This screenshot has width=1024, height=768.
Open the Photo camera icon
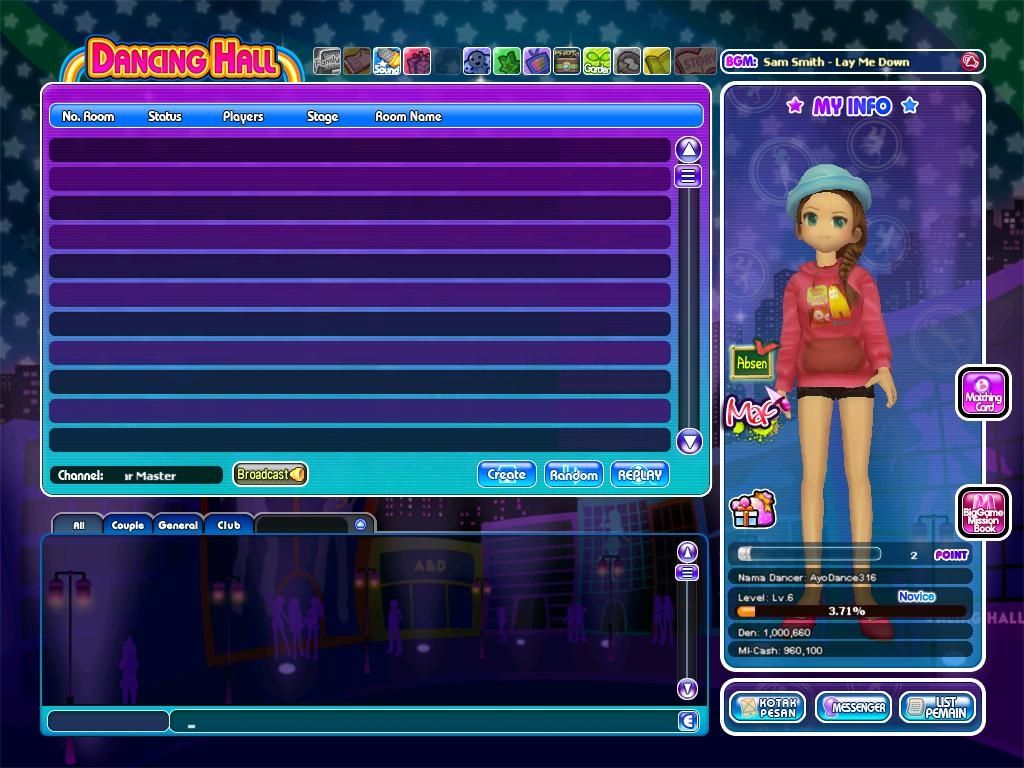click(x=566, y=61)
